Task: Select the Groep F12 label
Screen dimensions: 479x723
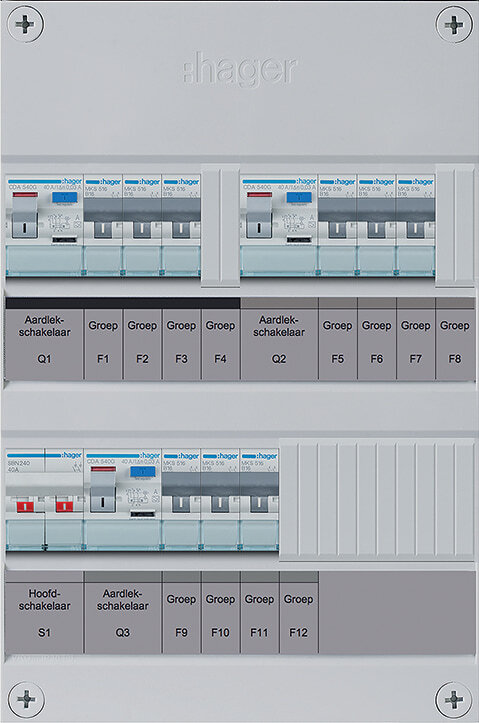Action: click(298, 616)
